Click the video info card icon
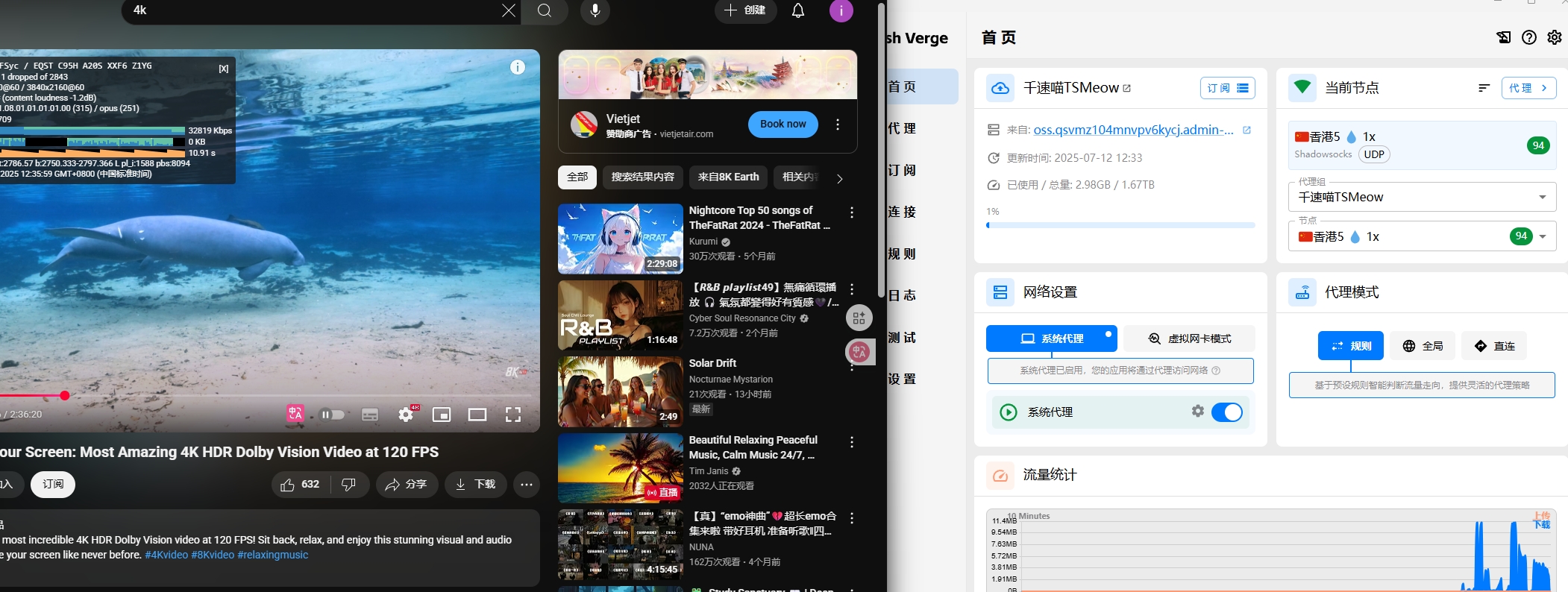Image resolution: width=1568 pixels, height=592 pixels. [x=518, y=67]
